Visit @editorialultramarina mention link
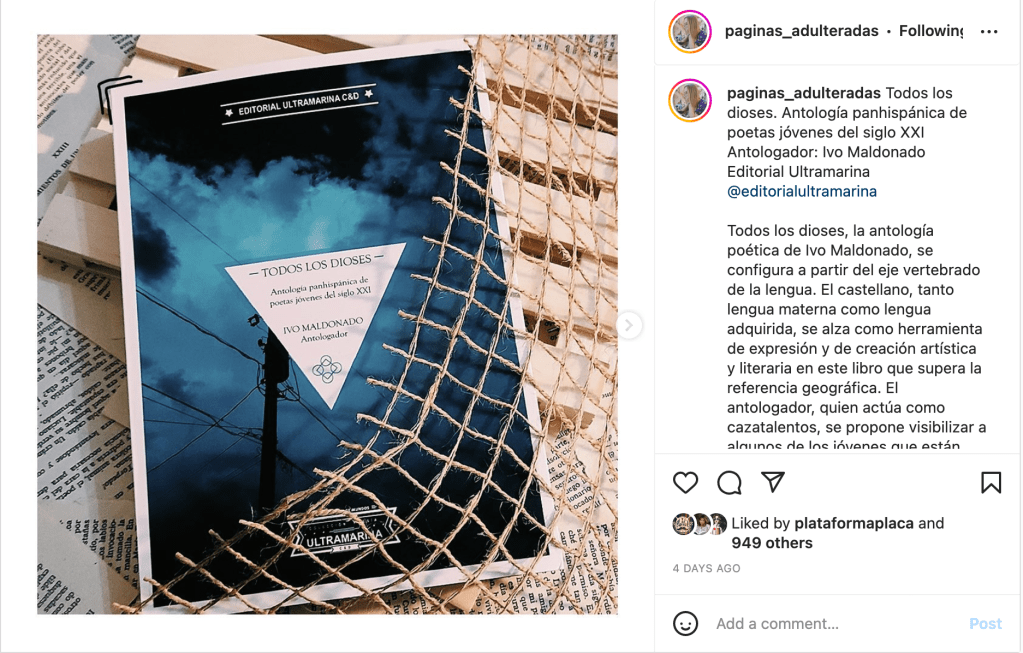The image size is (1023, 653). [x=802, y=191]
